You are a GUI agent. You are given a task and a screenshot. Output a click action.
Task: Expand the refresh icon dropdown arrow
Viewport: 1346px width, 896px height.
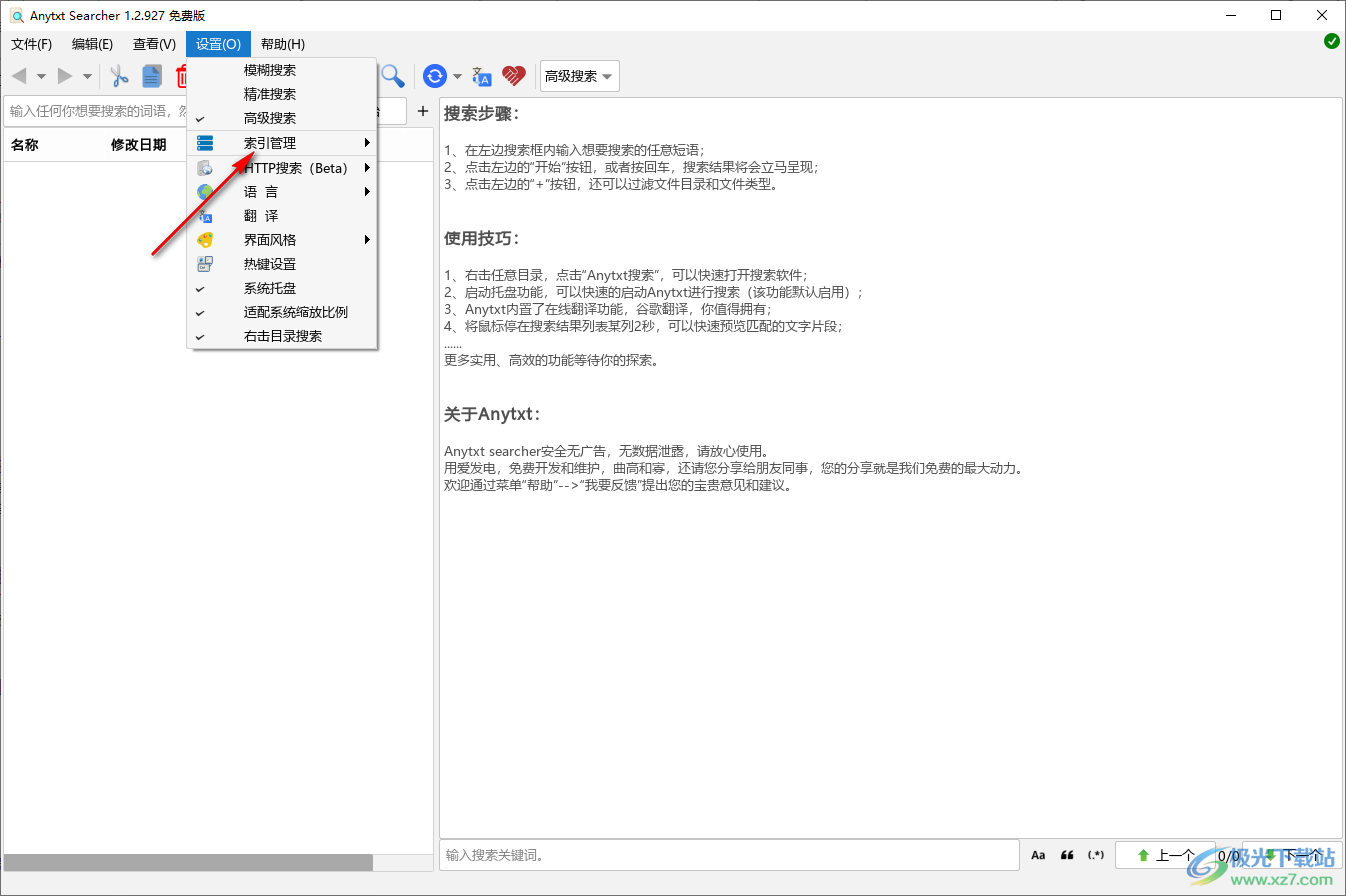[457, 77]
